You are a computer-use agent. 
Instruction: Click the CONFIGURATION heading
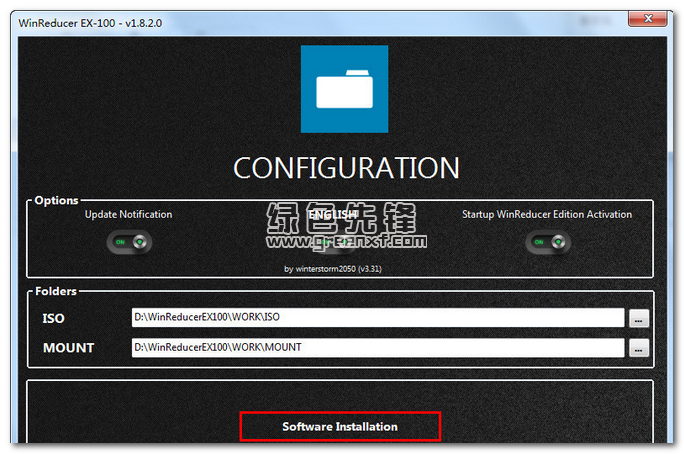tap(346, 167)
